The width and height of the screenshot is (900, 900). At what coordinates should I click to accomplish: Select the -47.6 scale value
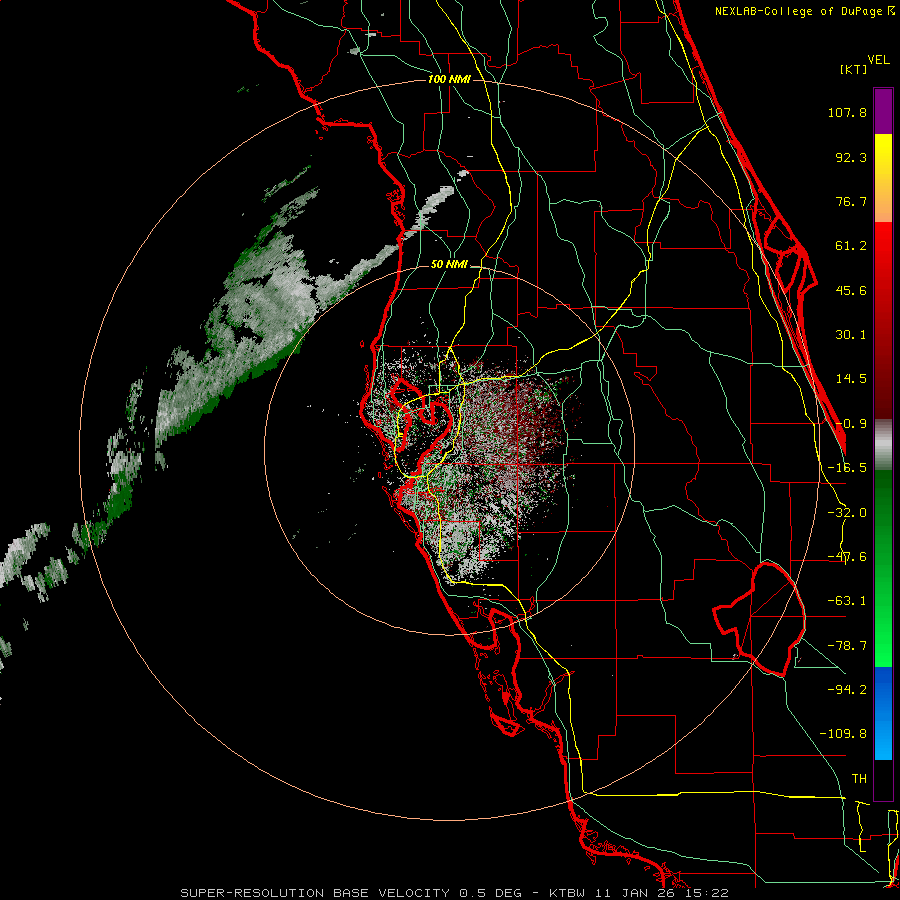(847, 557)
